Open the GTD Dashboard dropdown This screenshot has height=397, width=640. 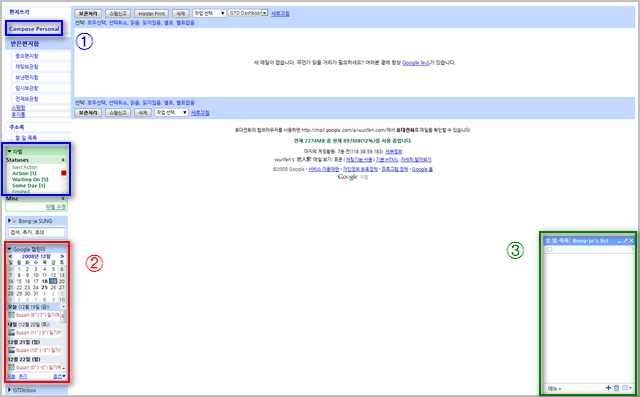(248, 13)
